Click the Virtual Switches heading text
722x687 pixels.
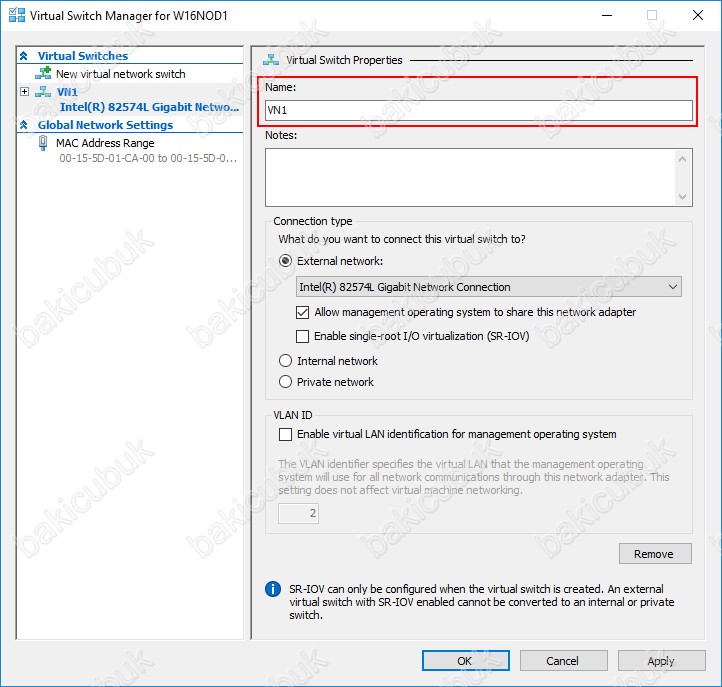[x=83, y=56]
